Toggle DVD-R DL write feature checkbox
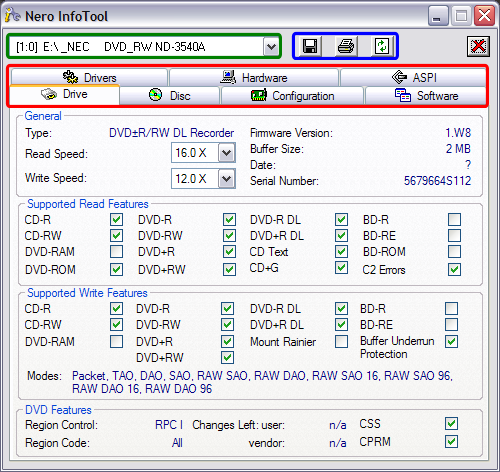 pyautogui.click(x=342, y=309)
